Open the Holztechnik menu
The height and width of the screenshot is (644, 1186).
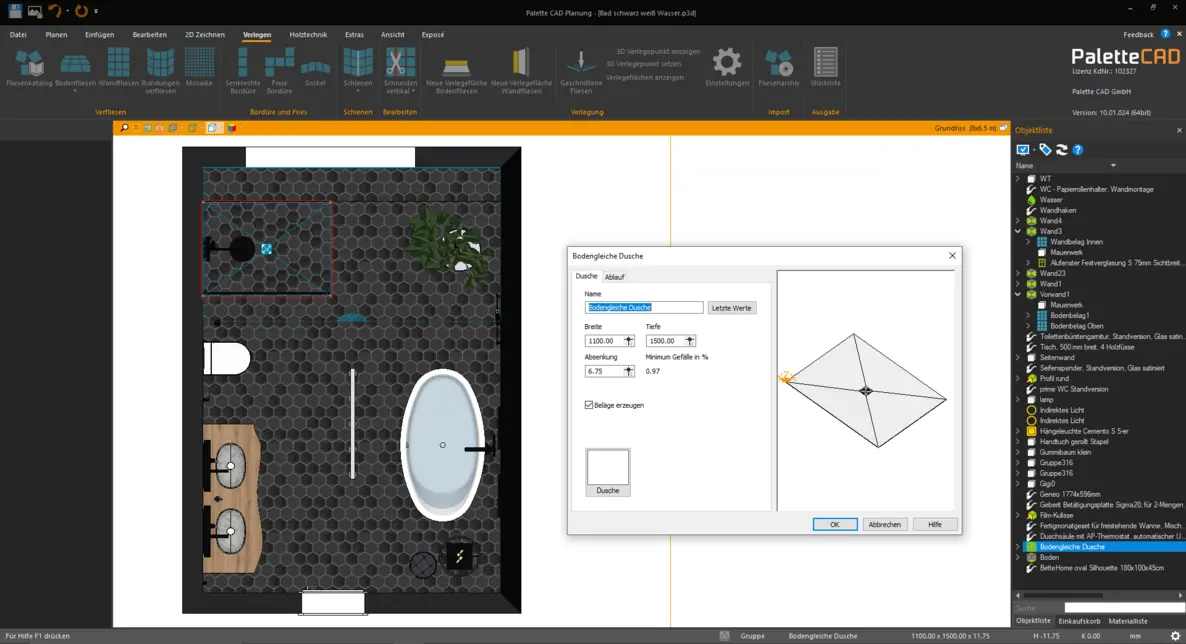click(308, 35)
